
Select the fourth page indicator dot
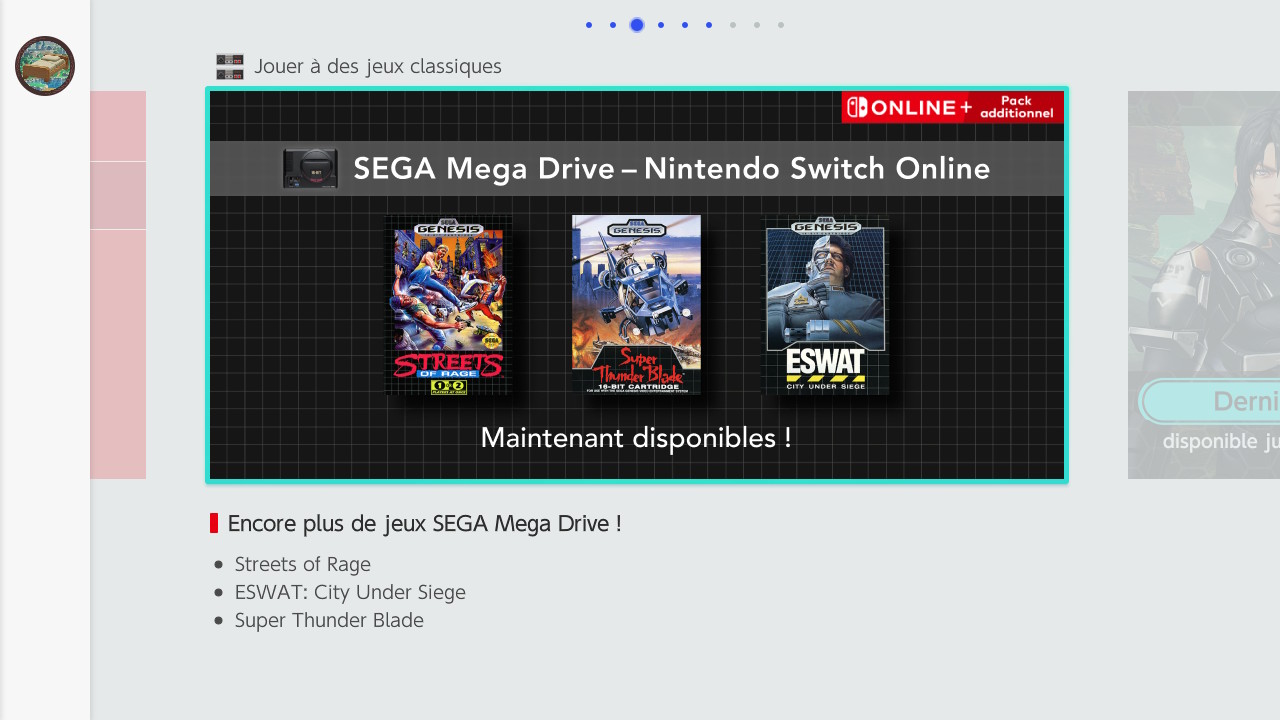coord(661,25)
